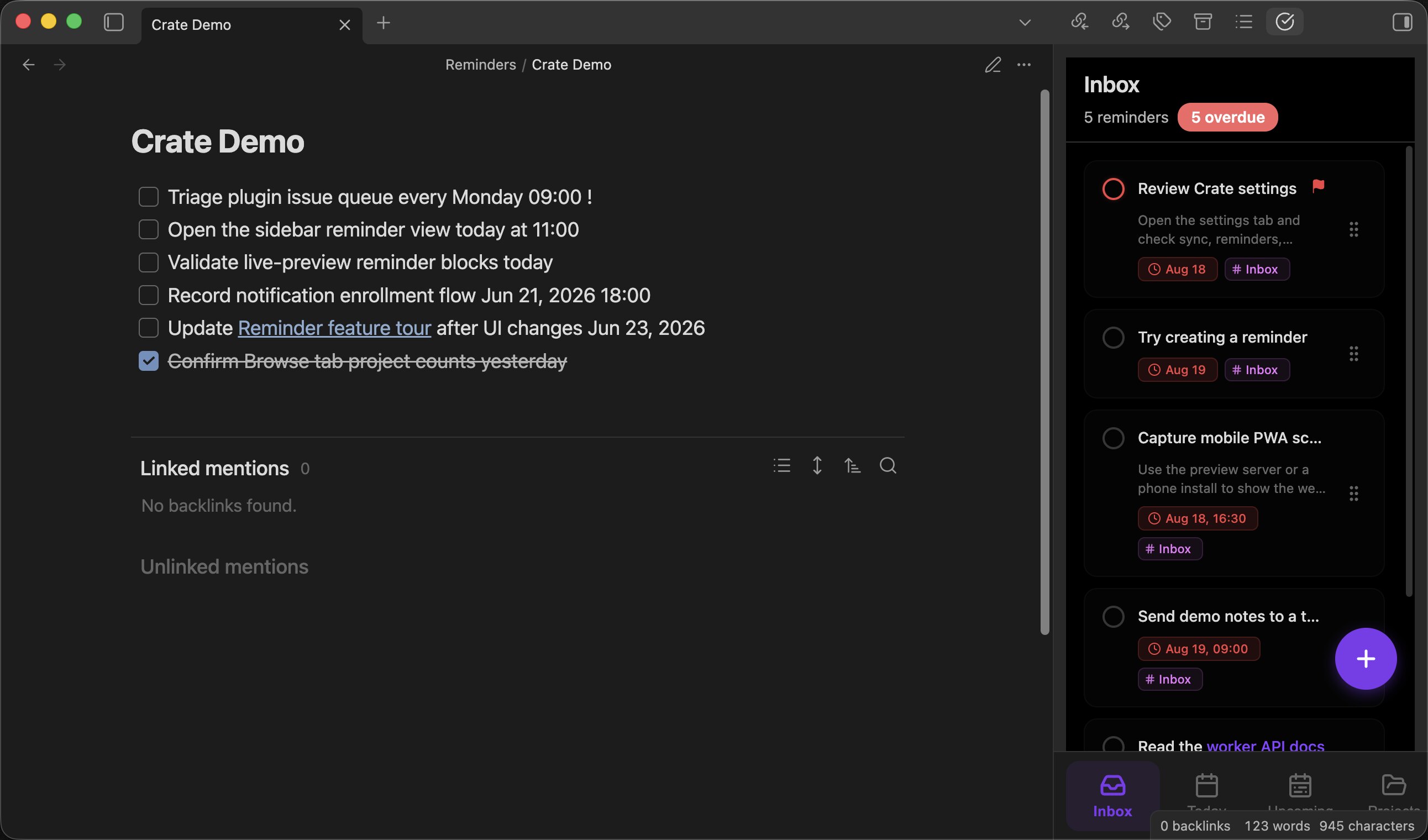Toggle the left sidebar icon
This screenshot has width=1428, height=840.
point(113,23)
